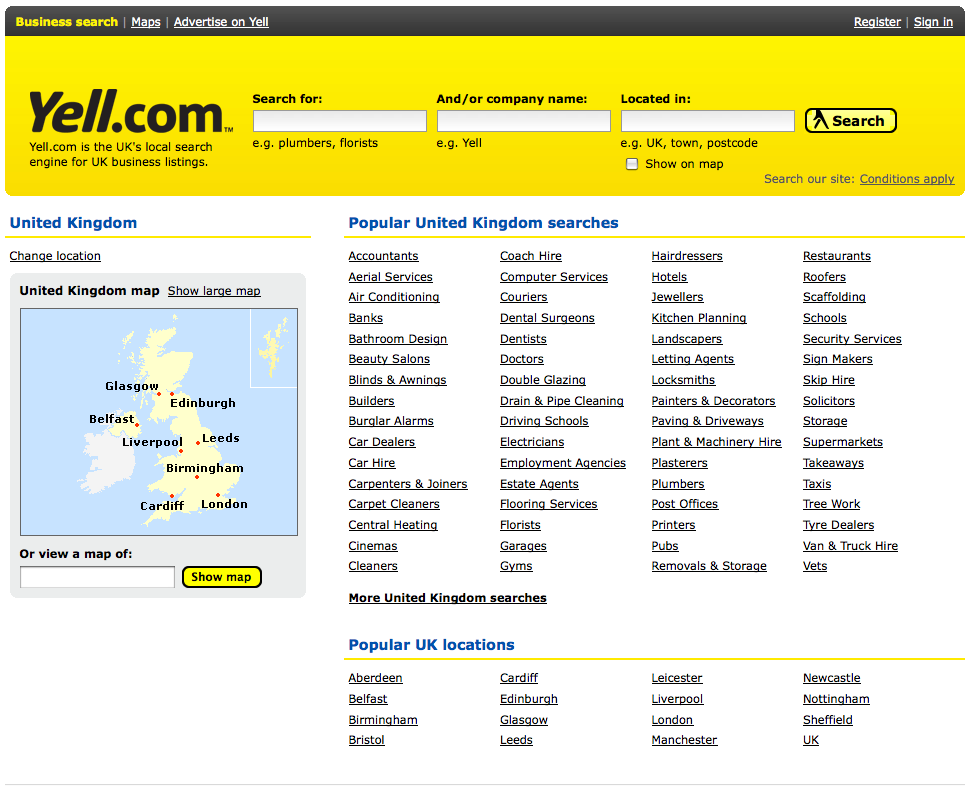The height and width of the screenshot is (786, 968).
Task: Click the Change location link
Action: (55, 256)
